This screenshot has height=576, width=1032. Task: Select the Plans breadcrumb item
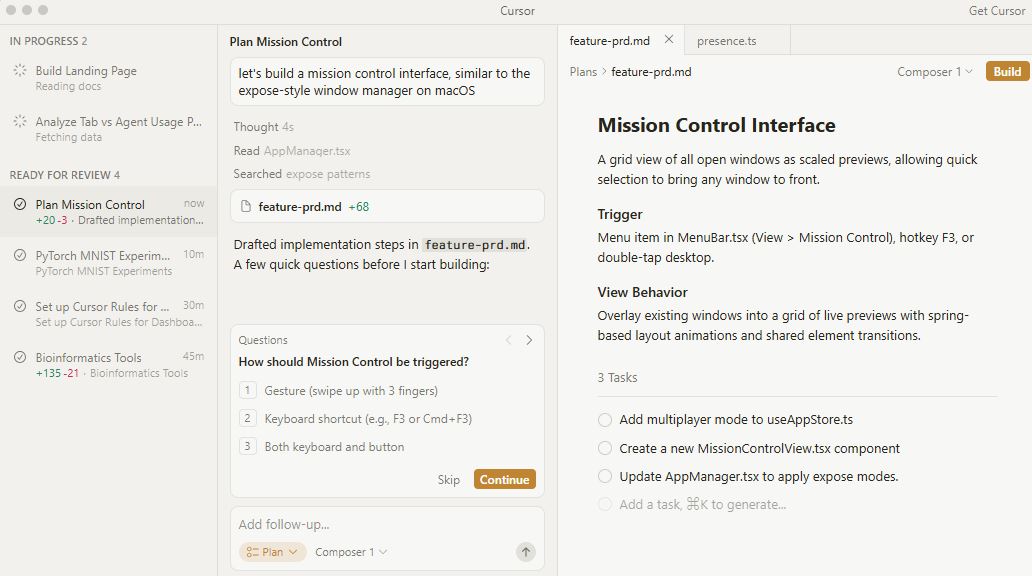[583, 72]
